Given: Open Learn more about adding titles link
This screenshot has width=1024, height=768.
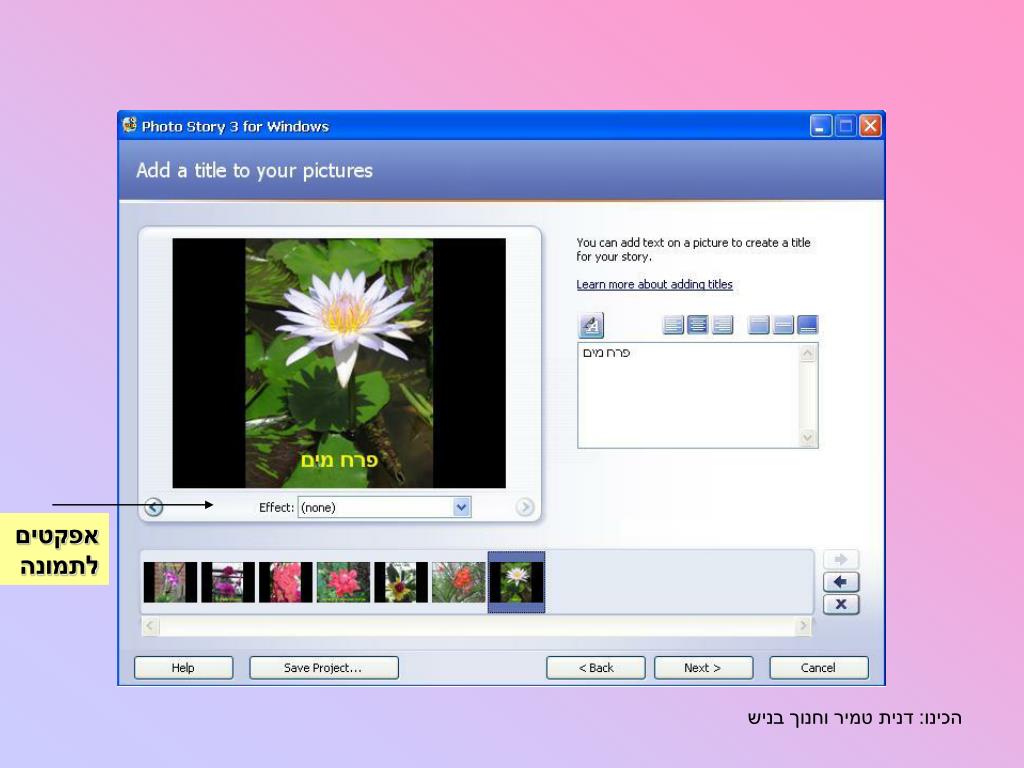Looking at the screenshot, I should click(654, 284).
